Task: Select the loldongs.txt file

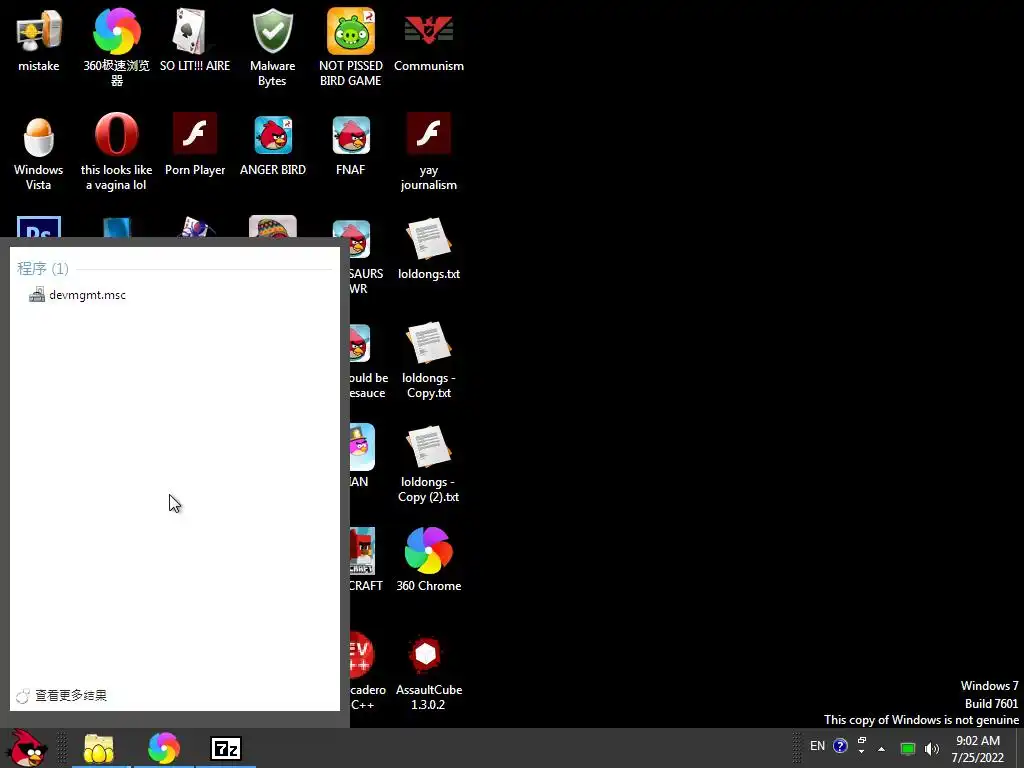Action: coord(428,248)
